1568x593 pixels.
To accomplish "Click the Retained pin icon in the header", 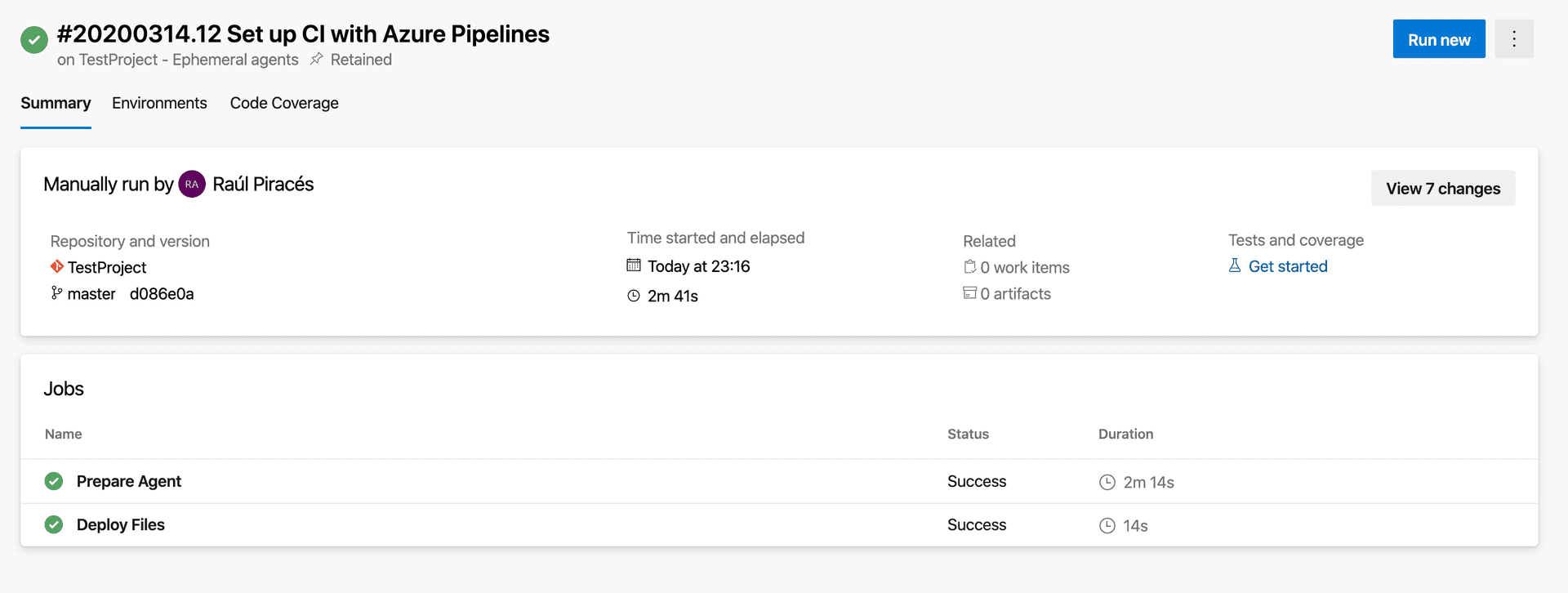I will point(316,59).
